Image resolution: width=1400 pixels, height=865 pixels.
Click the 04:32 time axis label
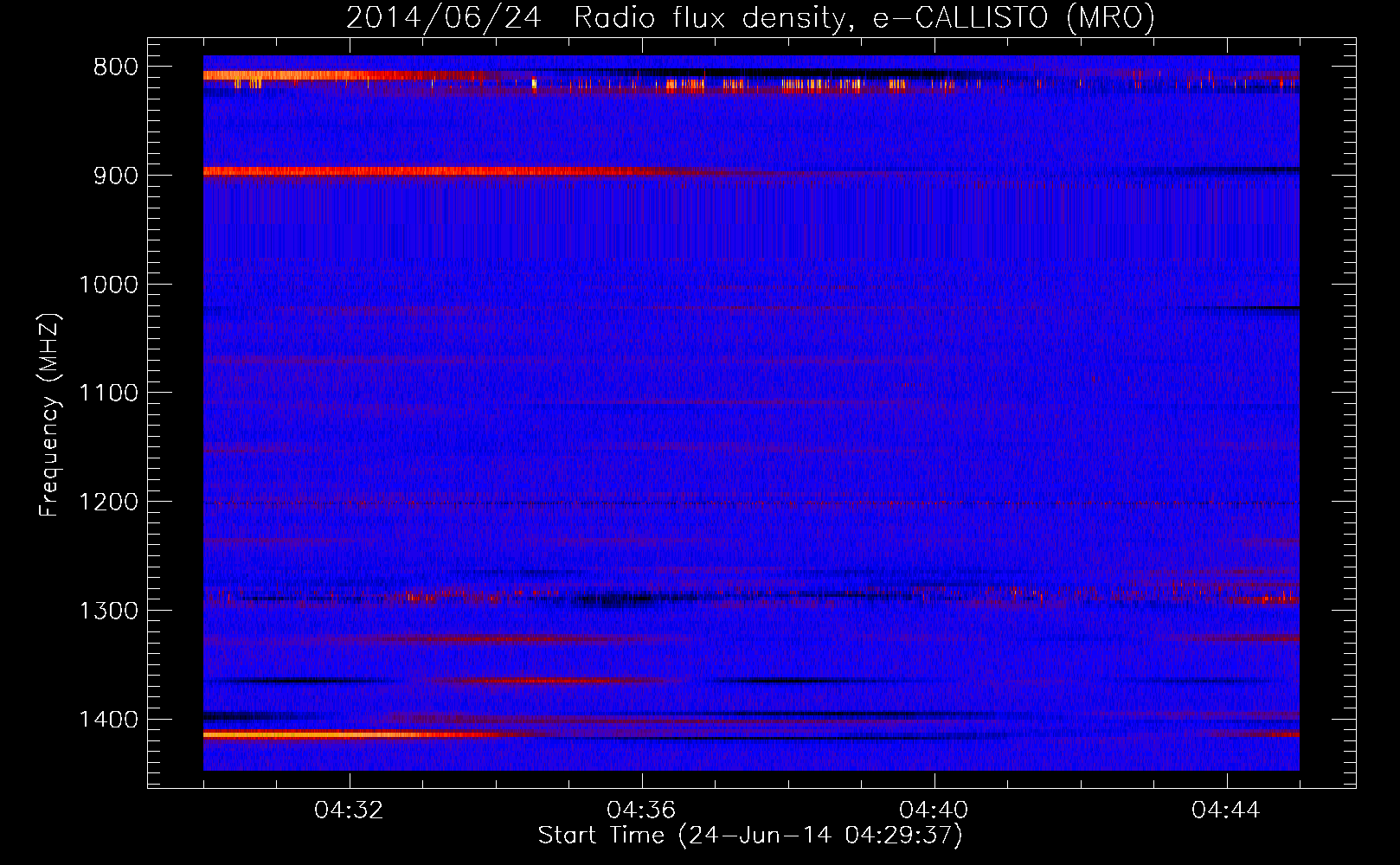click(x=350, y=811)
